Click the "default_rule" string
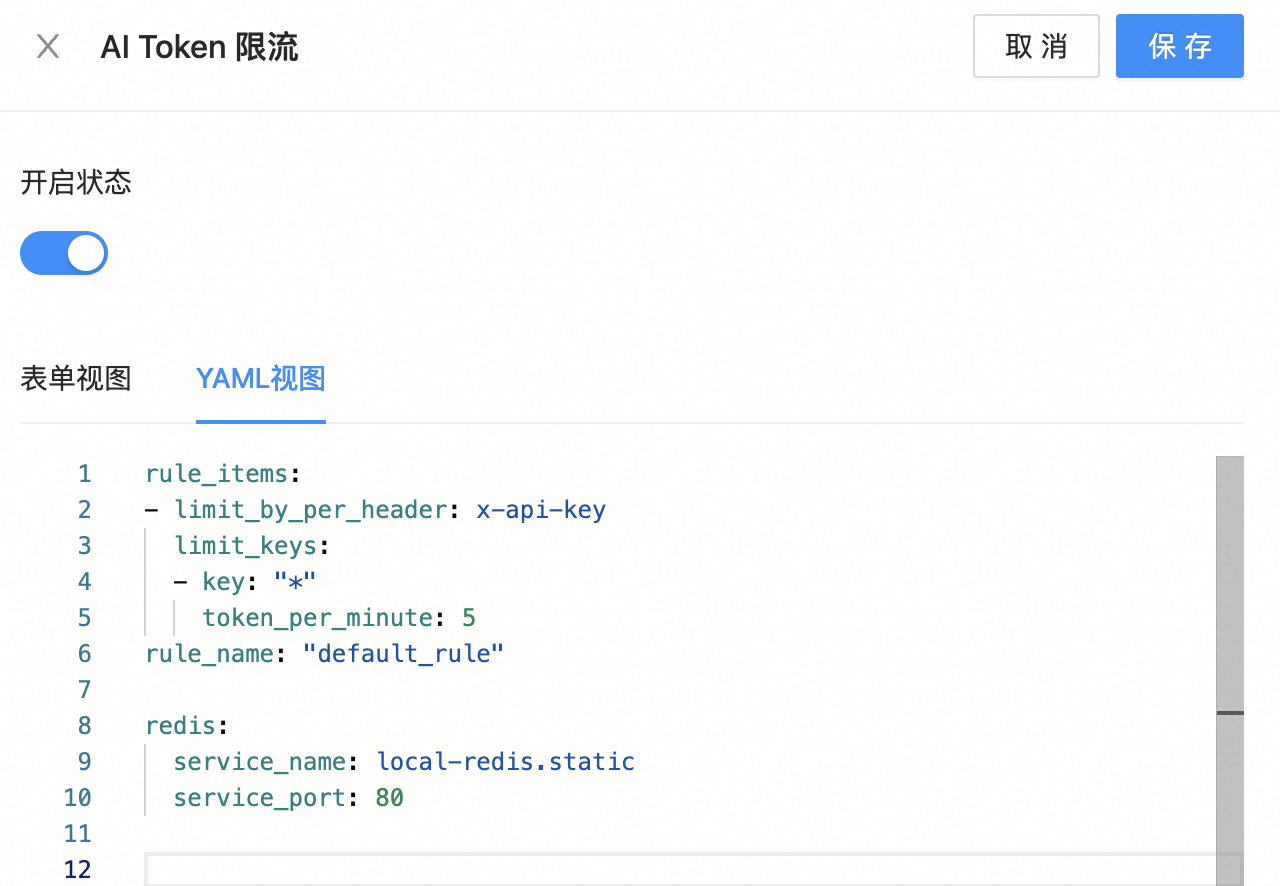 (x=403, y=654)
